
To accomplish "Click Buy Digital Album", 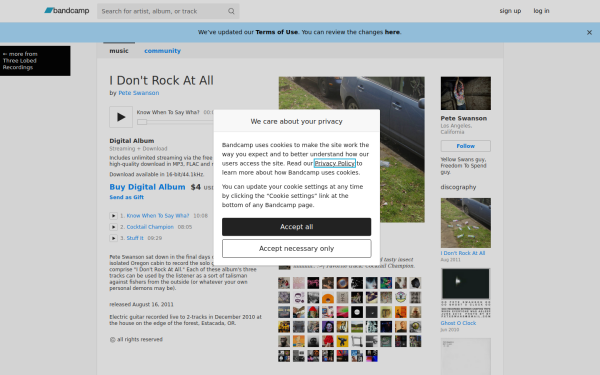I will [x=147, y=187].
